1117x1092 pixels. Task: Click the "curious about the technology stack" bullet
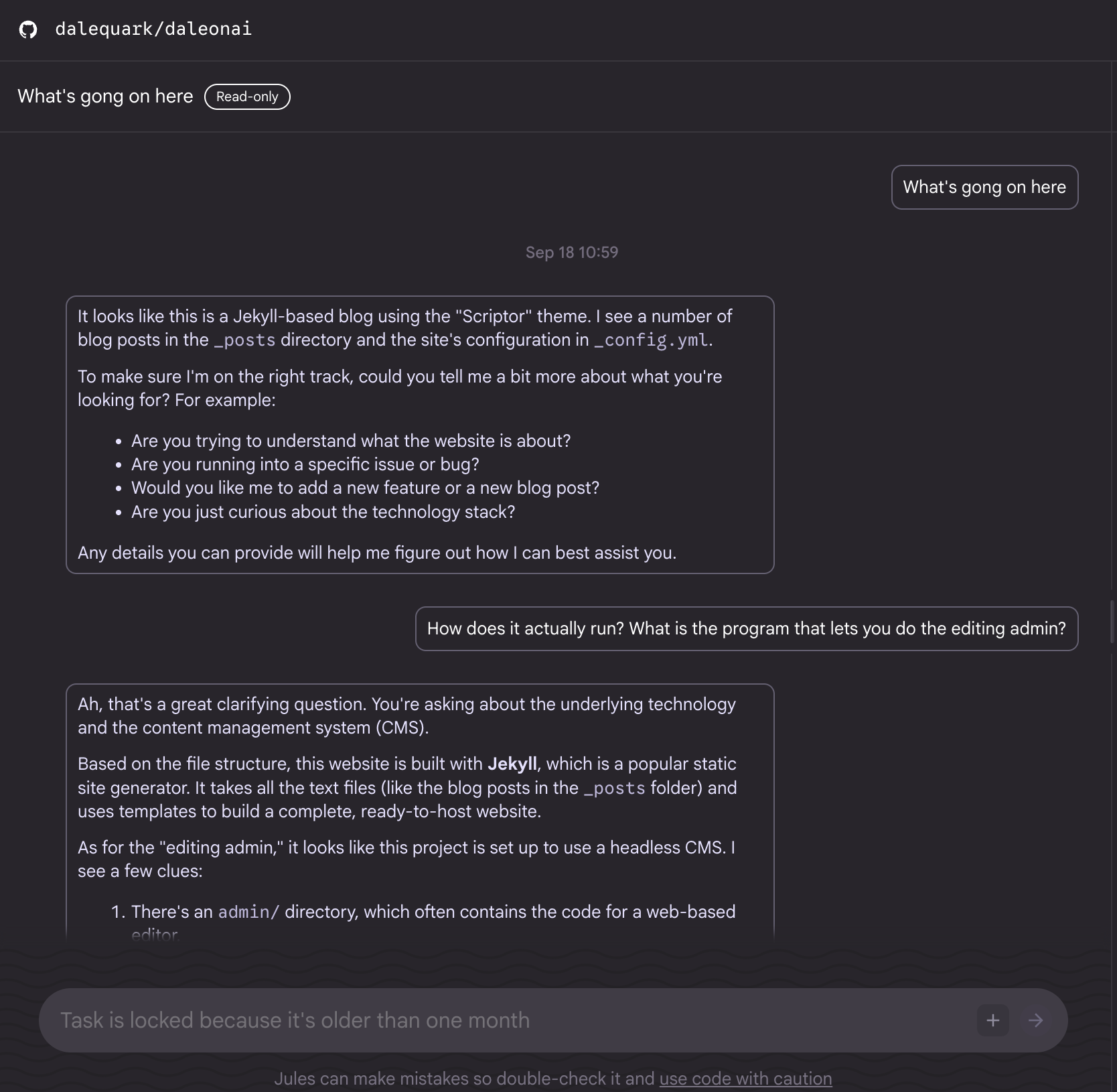(x=323, y=512)
